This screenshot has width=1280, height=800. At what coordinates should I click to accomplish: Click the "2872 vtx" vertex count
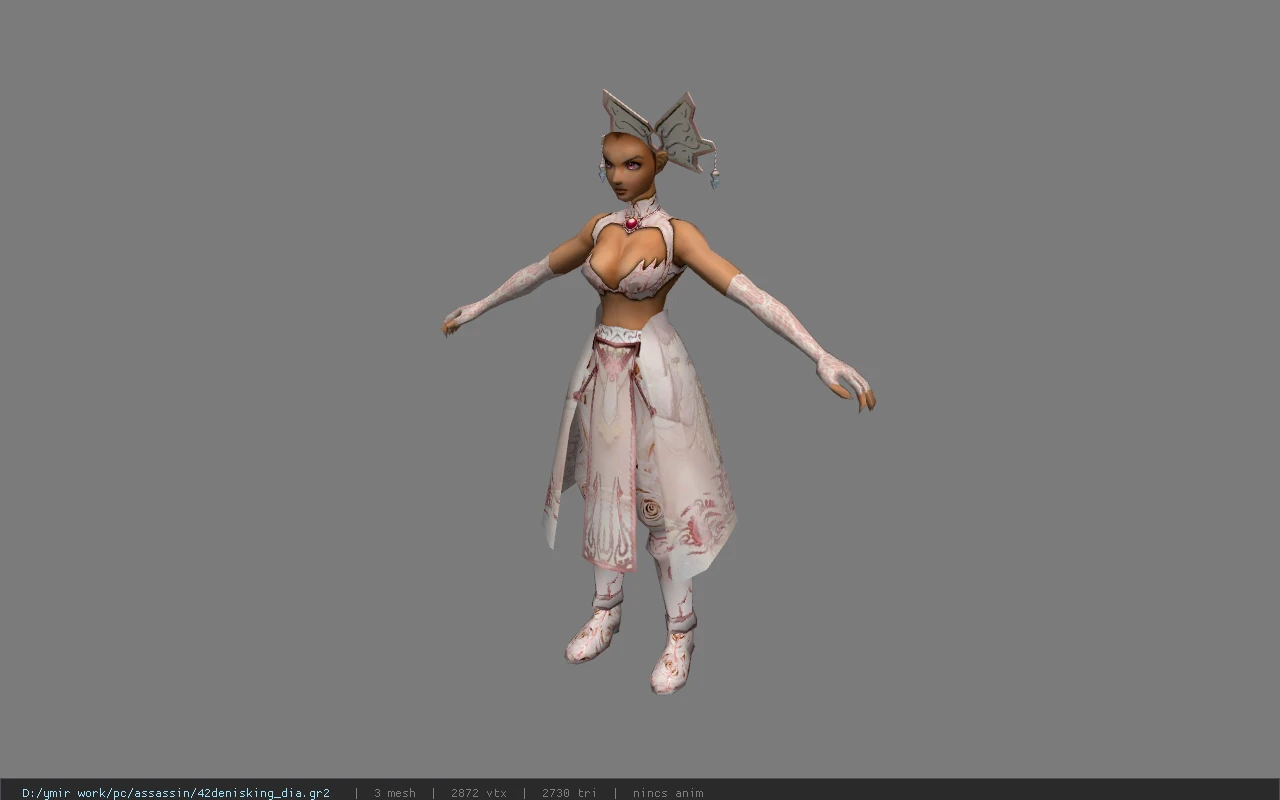(x=479, y=793)
